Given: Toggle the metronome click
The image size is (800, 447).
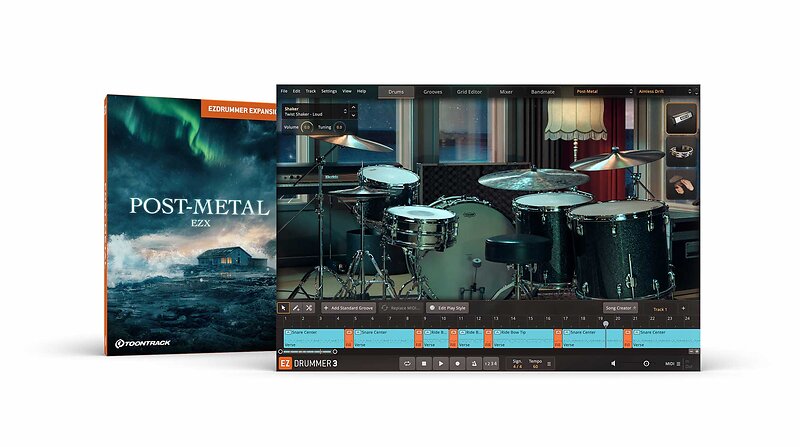Looking at the screenshot, I should coord(473,363).
